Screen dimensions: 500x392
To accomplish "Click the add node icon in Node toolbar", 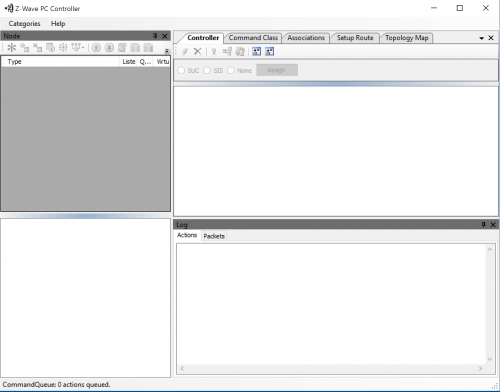I will 25,48.
